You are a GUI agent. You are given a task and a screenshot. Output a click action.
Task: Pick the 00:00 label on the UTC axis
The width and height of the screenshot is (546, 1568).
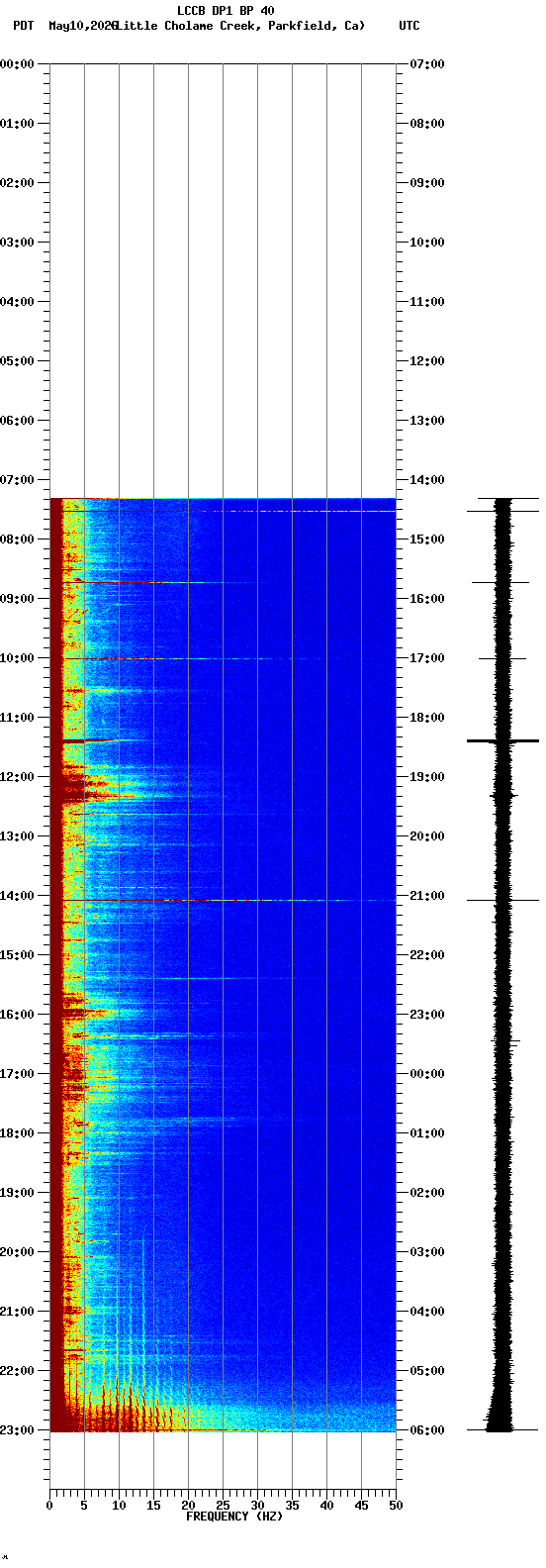tap(427, 1074)
